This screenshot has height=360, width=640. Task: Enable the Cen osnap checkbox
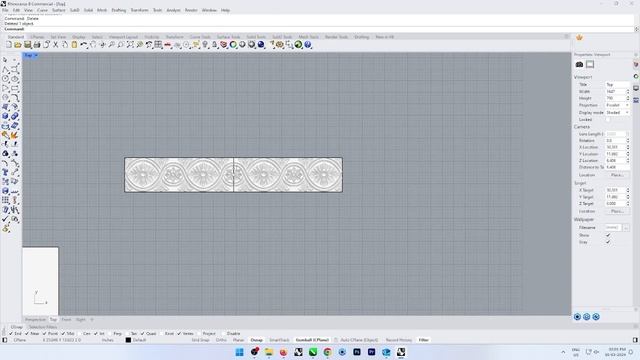tap(79, 333)
